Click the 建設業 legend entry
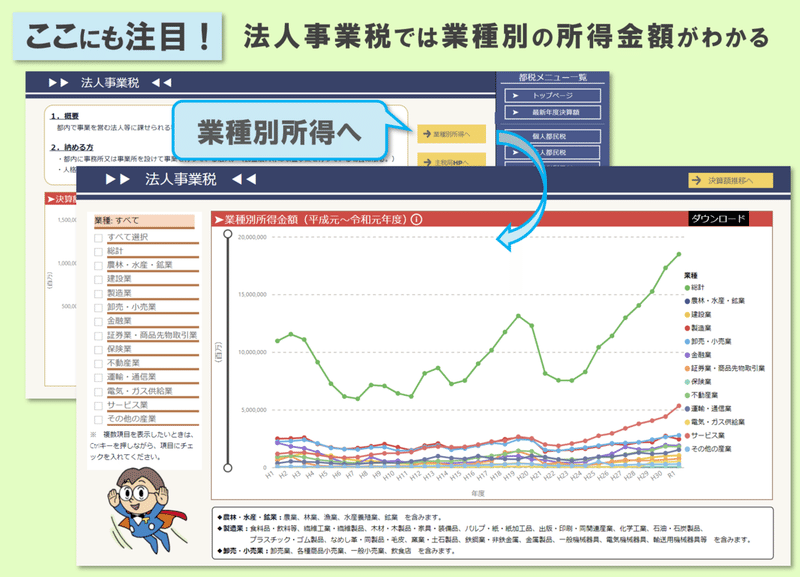The image size is (800, 577). coord(698,315)
